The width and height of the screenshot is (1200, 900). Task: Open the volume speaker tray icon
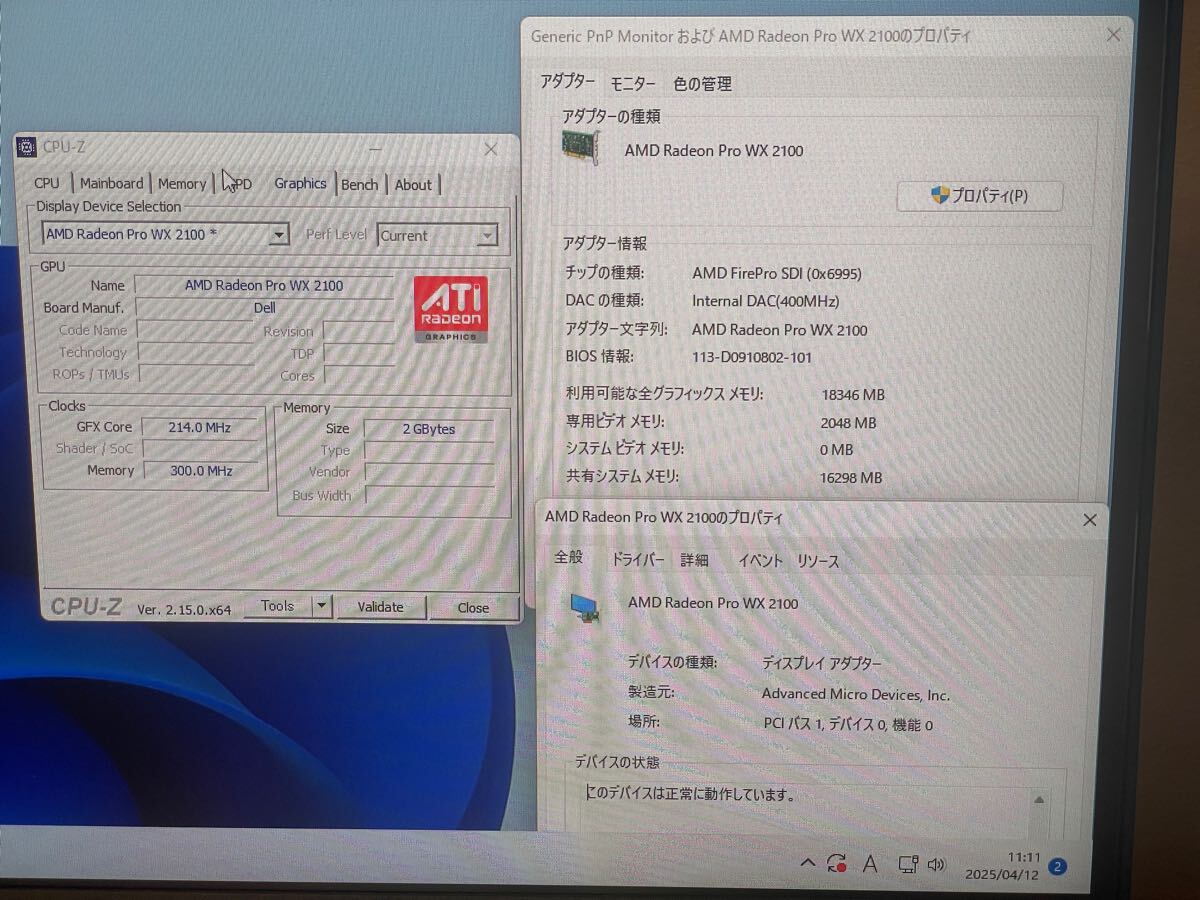pos(937,865)
